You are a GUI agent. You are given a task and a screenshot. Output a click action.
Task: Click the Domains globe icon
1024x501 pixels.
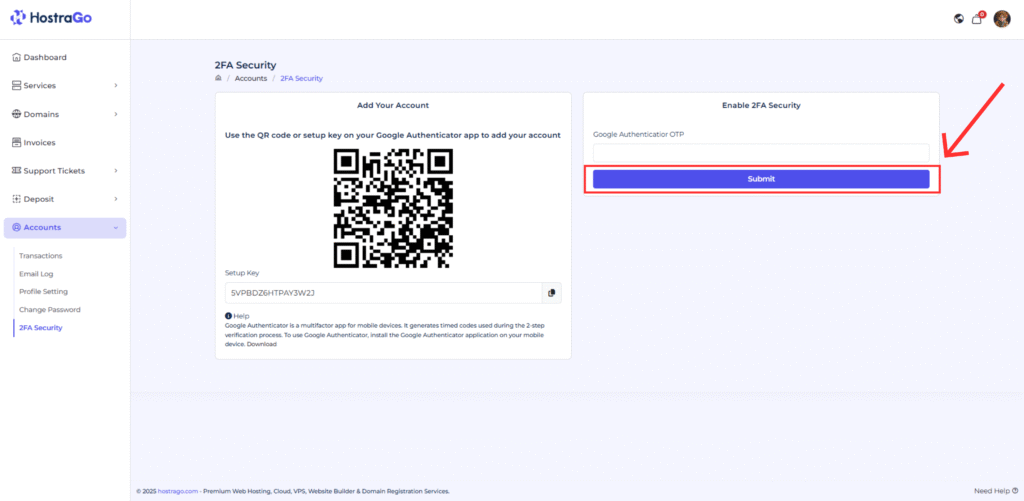click(17, 114)
